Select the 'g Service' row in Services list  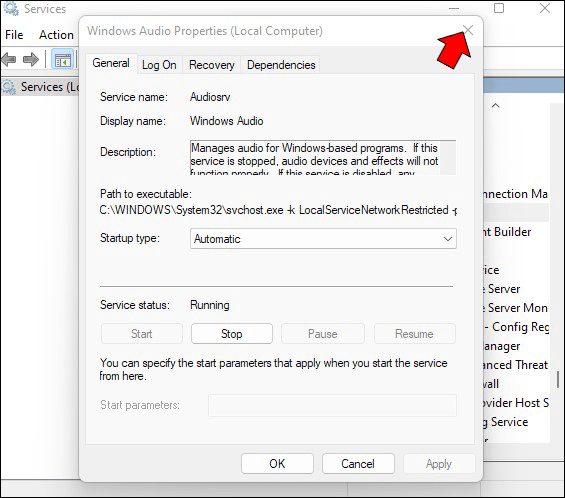click(516, 422)
